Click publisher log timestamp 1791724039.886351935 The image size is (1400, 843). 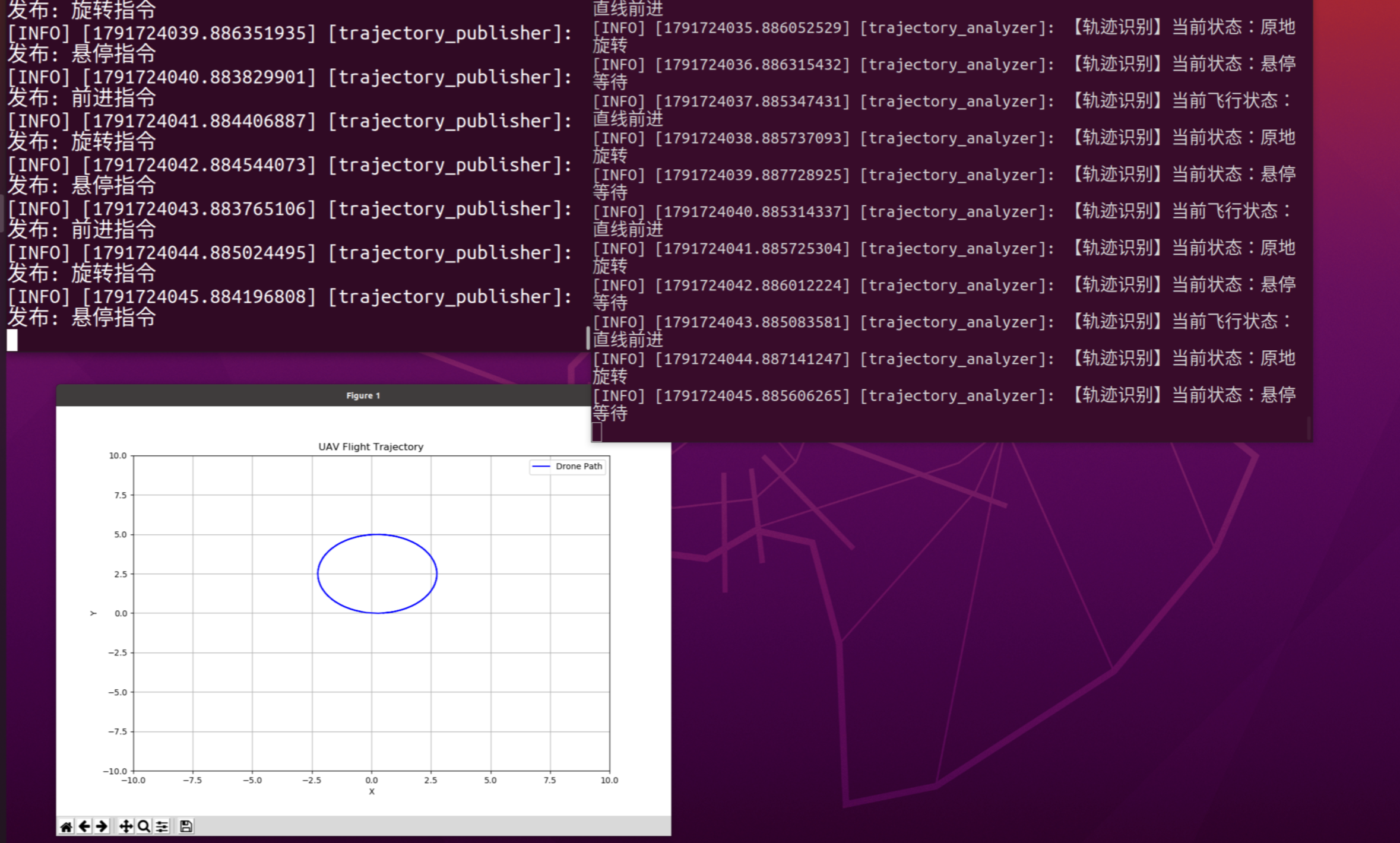199,33
